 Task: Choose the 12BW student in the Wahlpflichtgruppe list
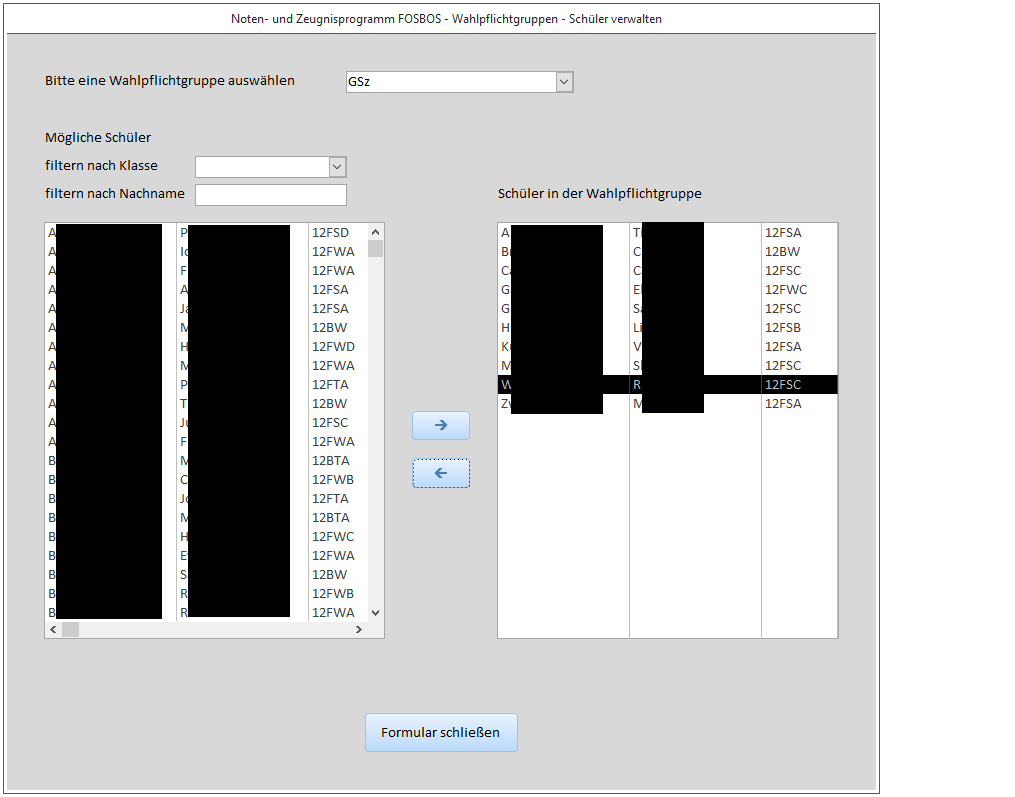click(x=782, y=252)
